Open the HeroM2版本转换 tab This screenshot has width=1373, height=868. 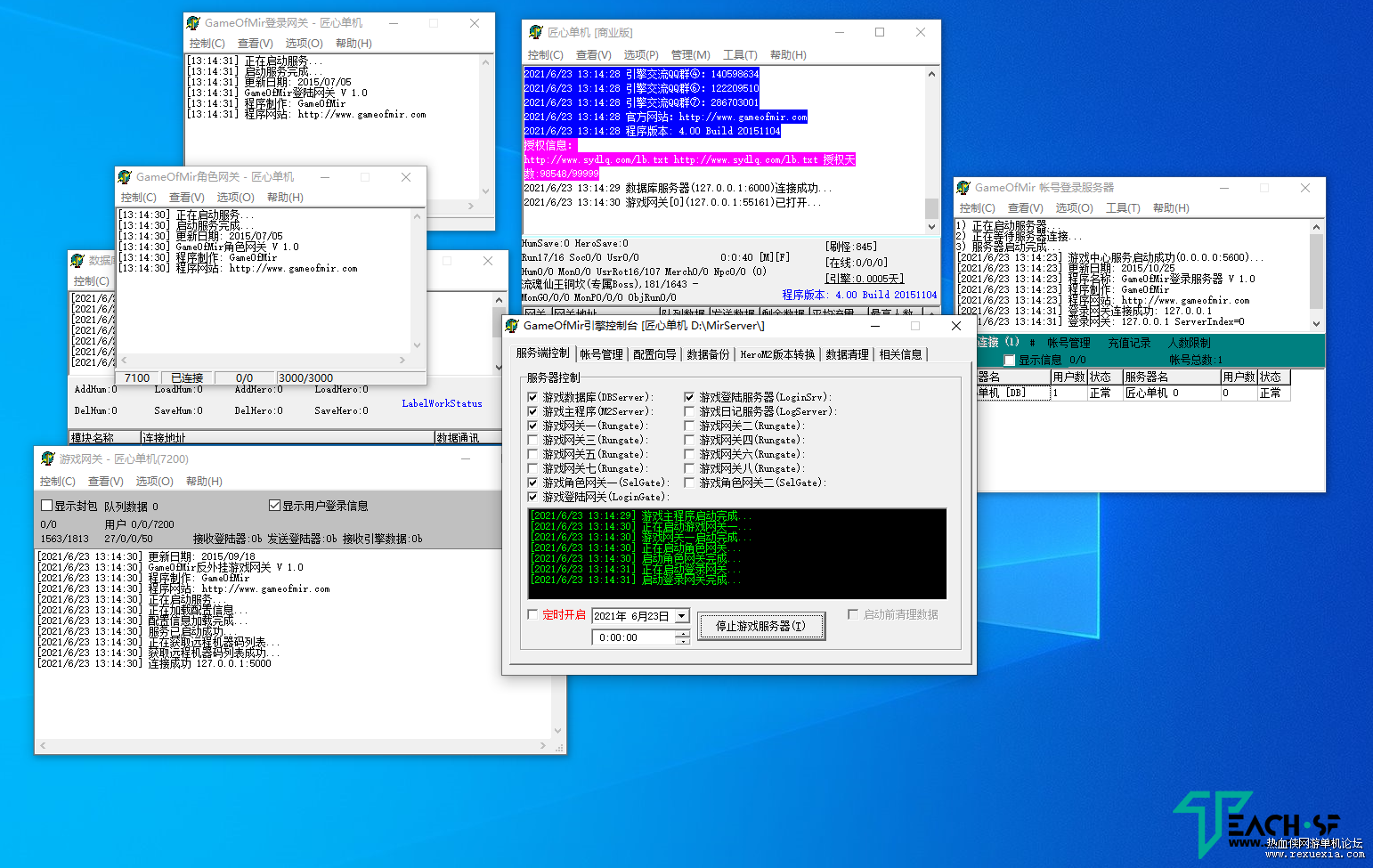coord(777,354)
